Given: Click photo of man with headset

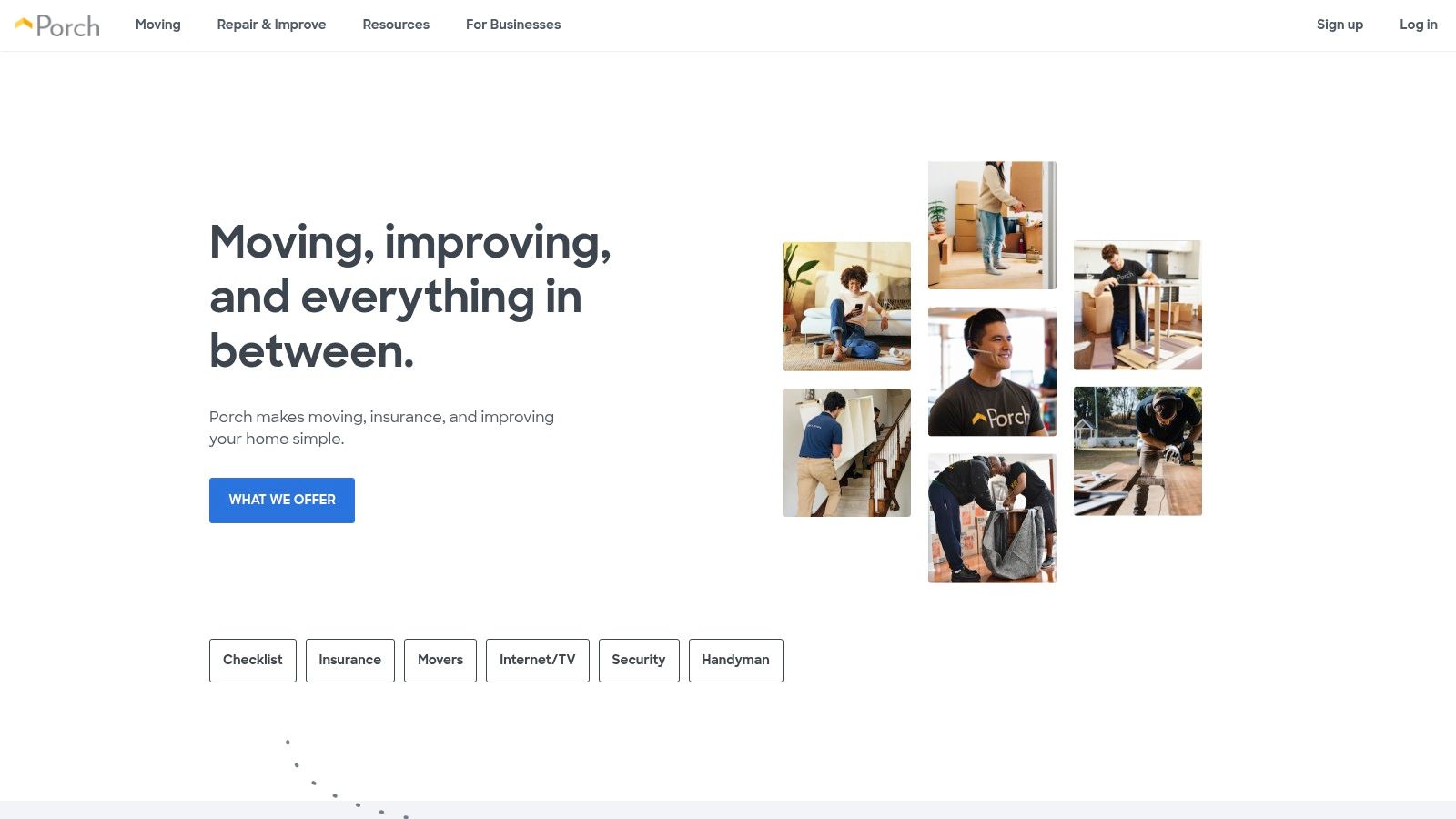Looking at the screenshot, I should [992, 372].
